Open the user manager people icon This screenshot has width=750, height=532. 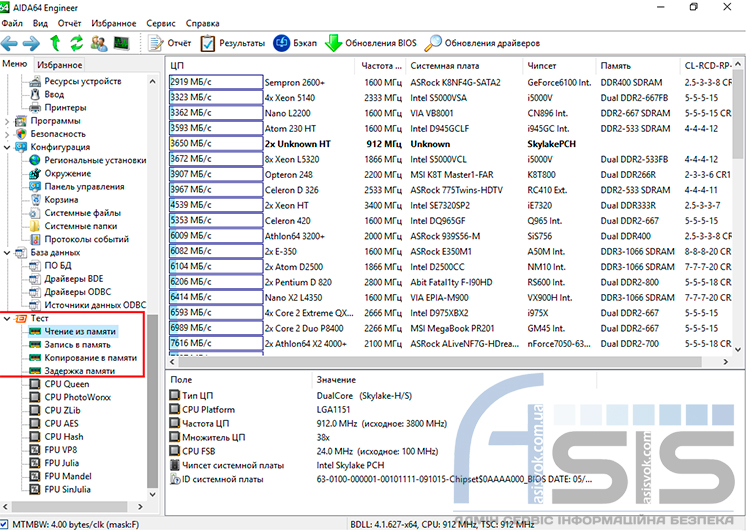click(x=99, y=44)
